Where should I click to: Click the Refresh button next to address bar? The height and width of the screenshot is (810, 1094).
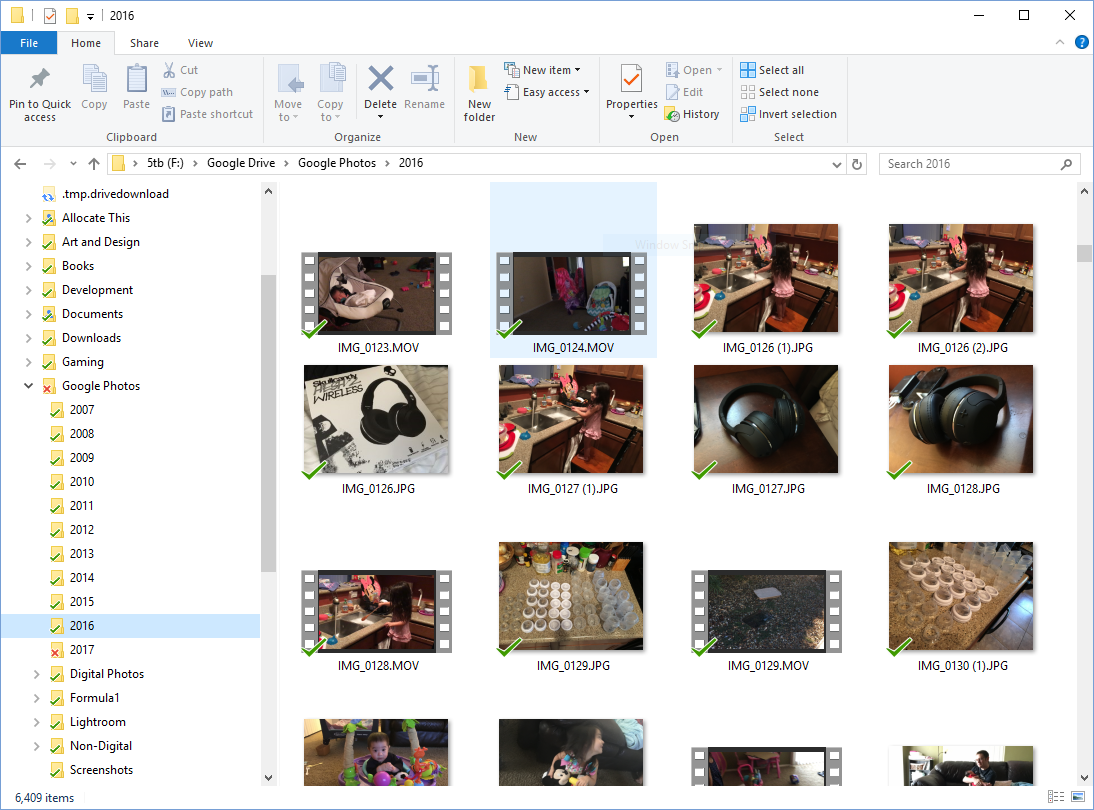point(857,164)
